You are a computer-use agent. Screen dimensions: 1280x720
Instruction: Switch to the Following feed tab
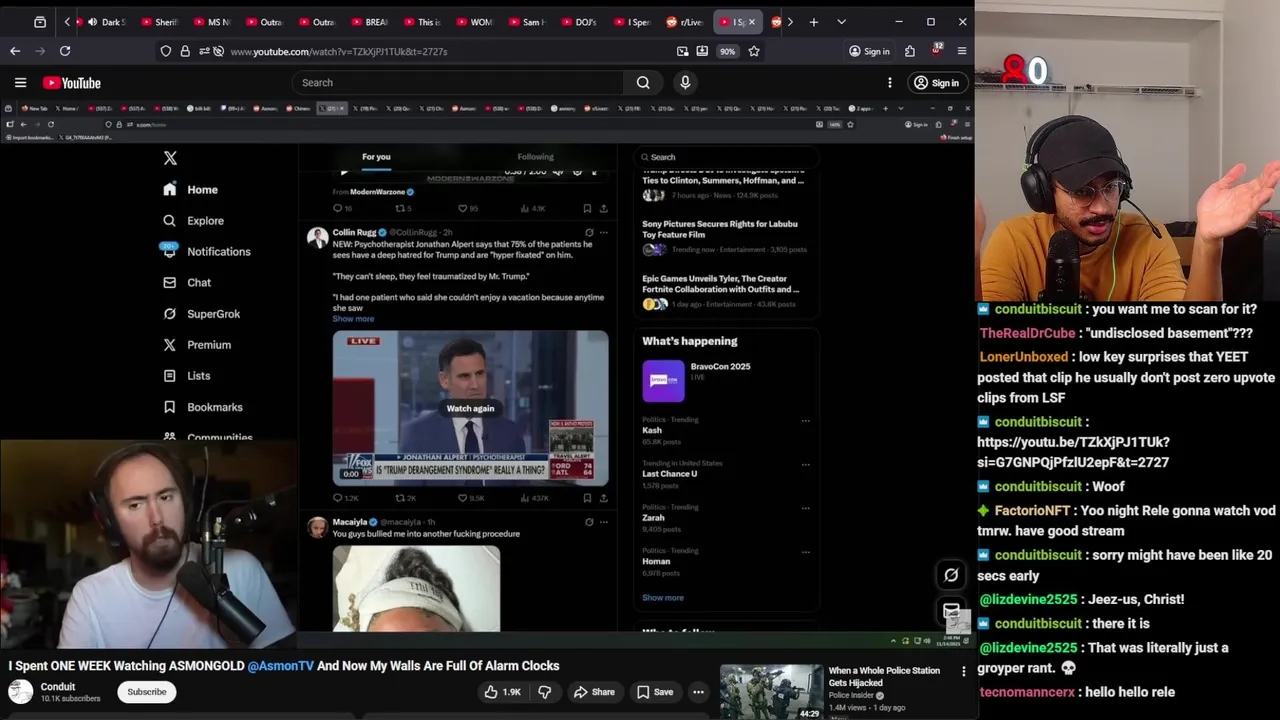point(535,157)
